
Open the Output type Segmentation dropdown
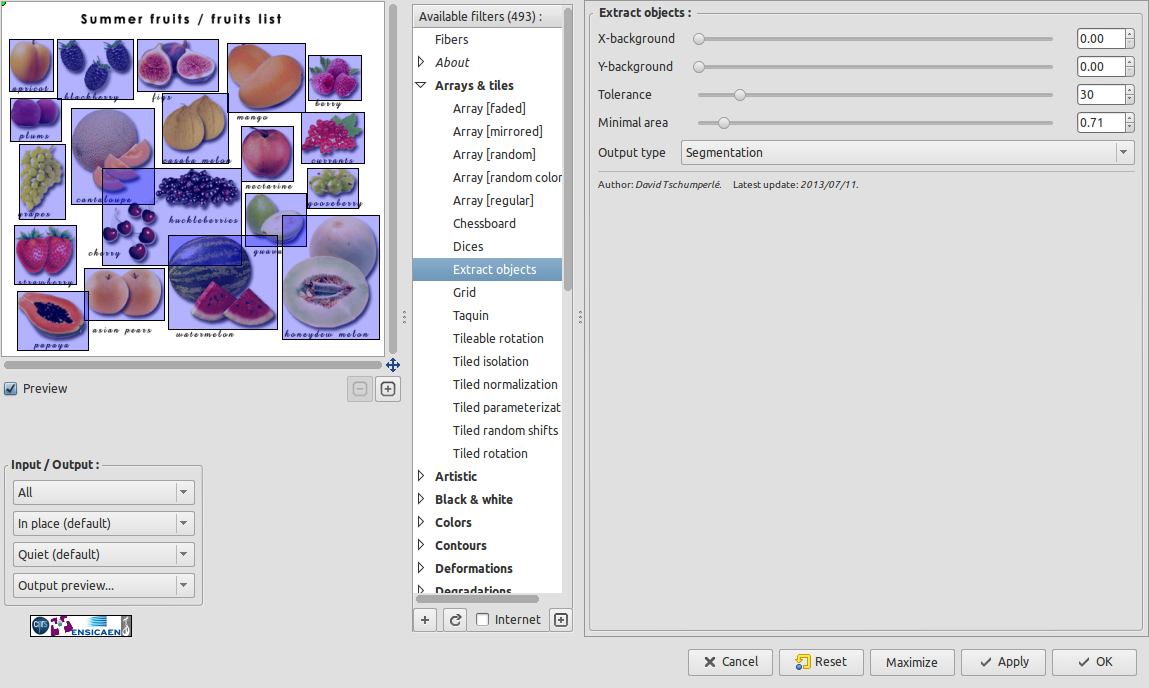pos(908,152)
